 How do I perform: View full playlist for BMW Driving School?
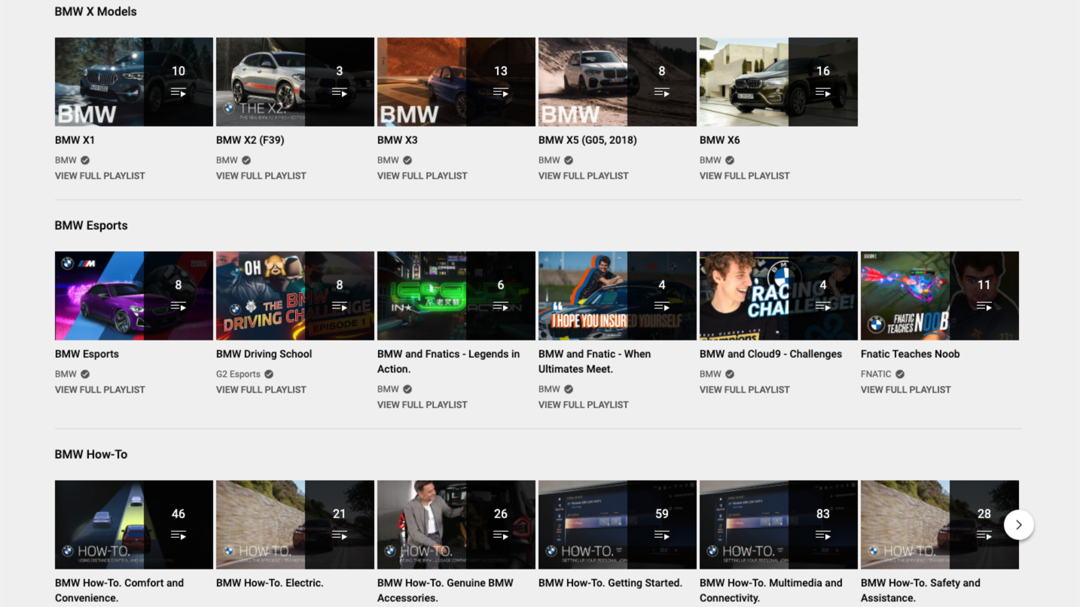tap(261, 389)
